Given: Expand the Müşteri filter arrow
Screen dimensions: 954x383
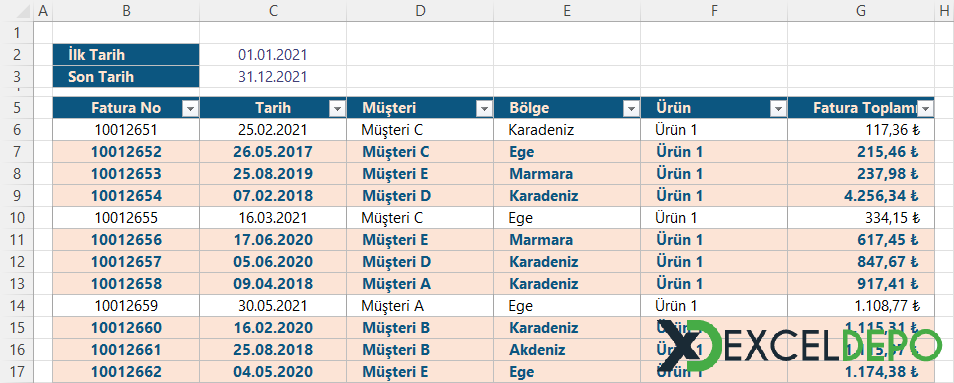Looking at the screenshot, I should [484, 109].
